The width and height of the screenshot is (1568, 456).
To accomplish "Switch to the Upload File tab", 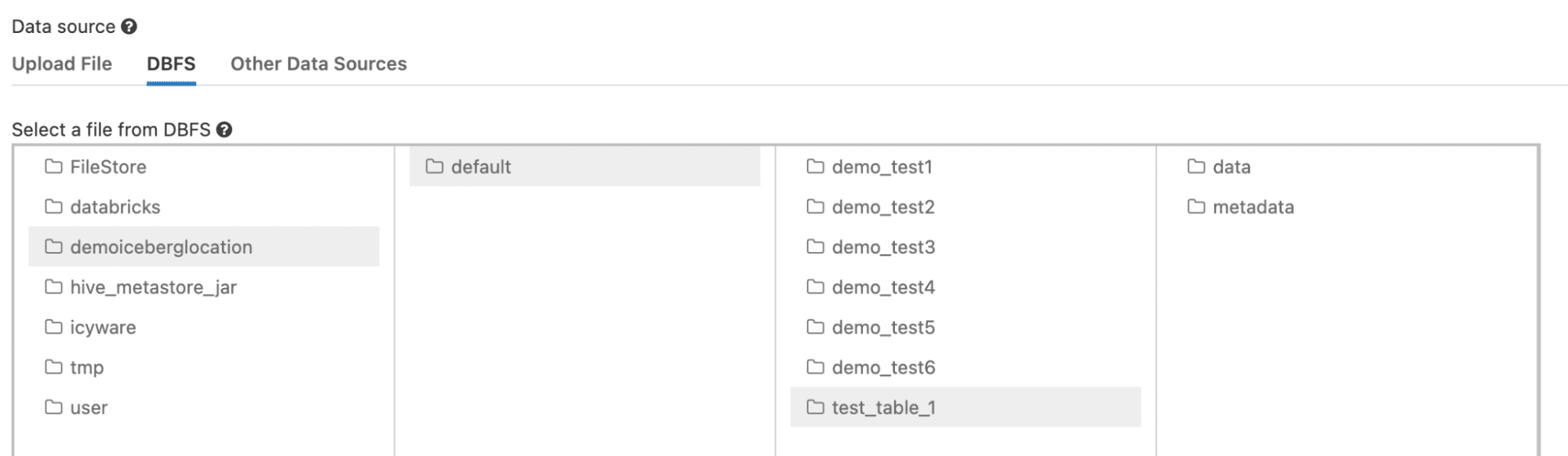I will point(63,64).
